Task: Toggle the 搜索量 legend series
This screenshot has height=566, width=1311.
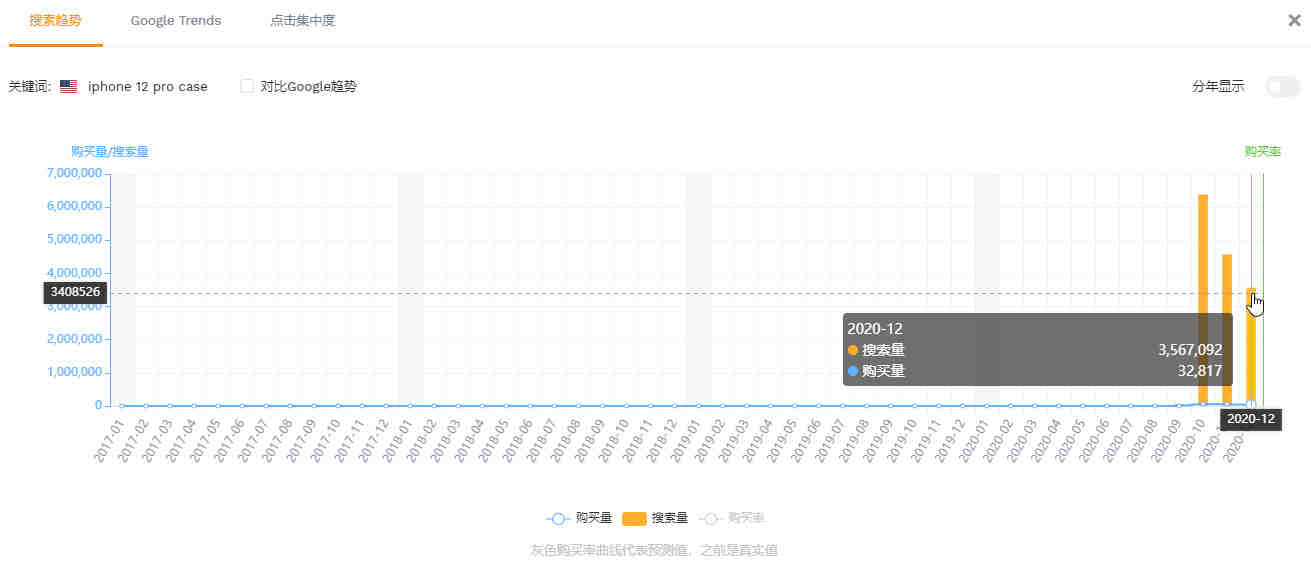Action: [655, 518]
